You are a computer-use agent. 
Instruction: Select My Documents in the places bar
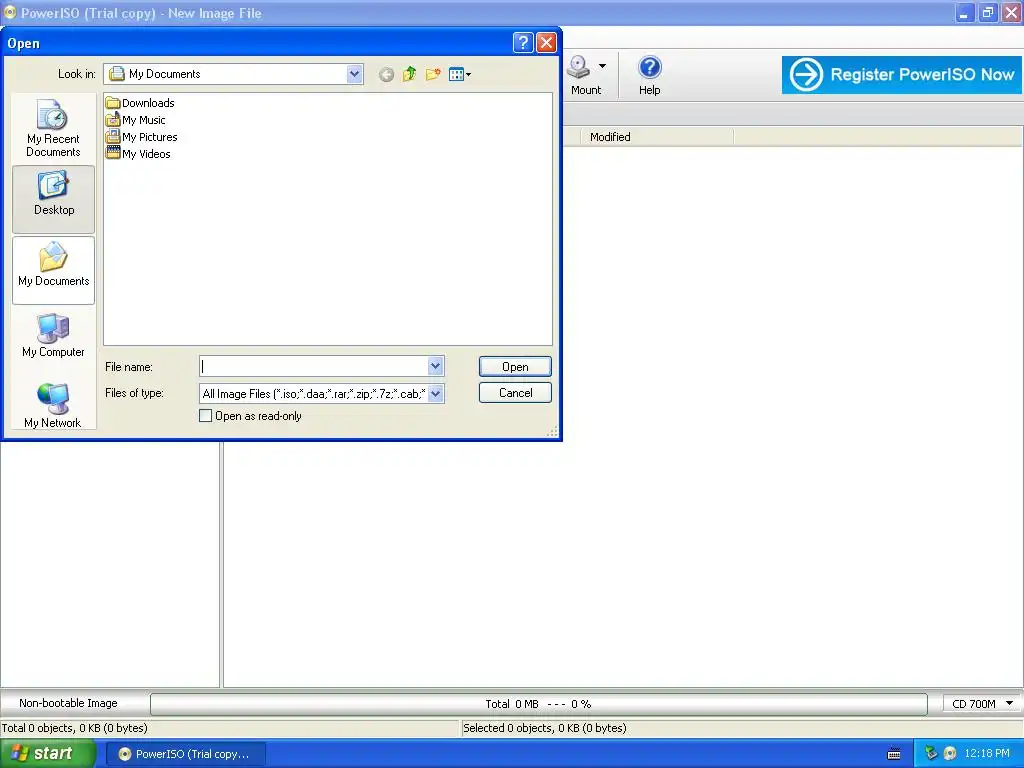[54, 270]
